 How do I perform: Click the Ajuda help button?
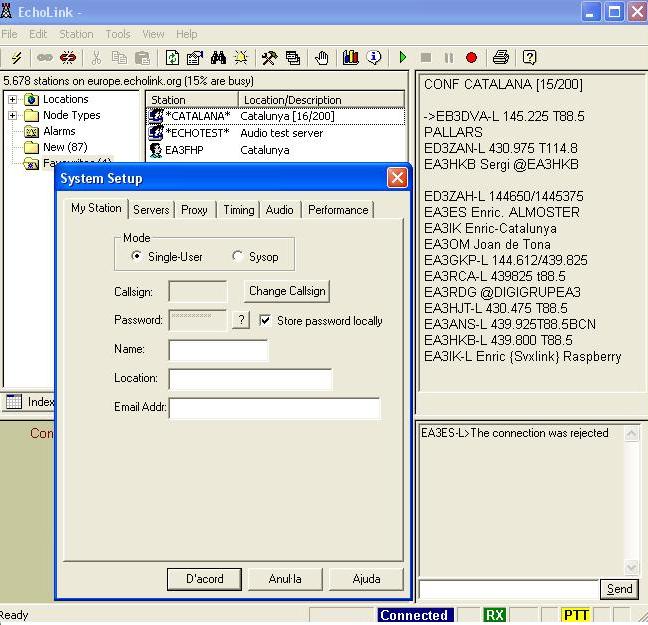(x=366, y=579)
